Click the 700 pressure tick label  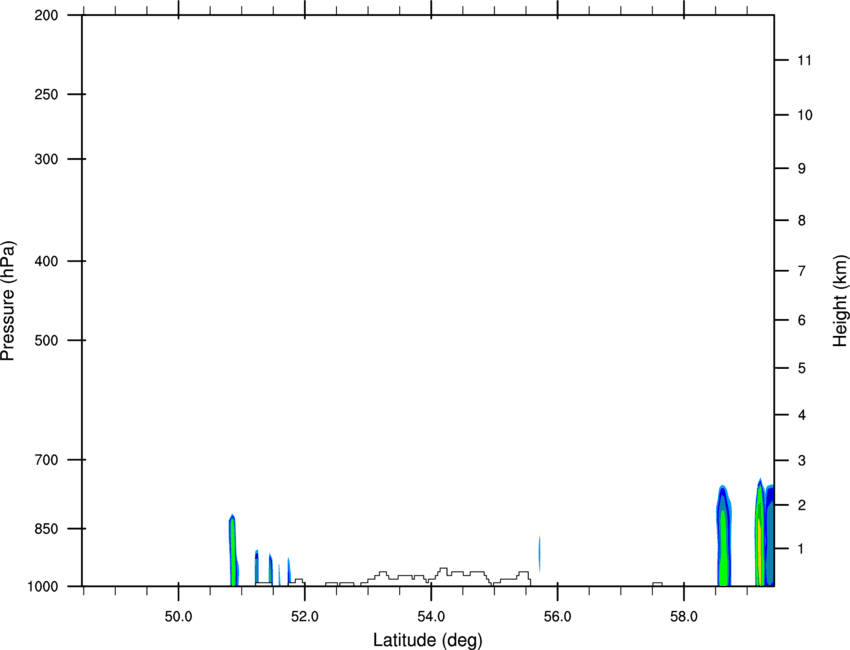click(46, 460)
